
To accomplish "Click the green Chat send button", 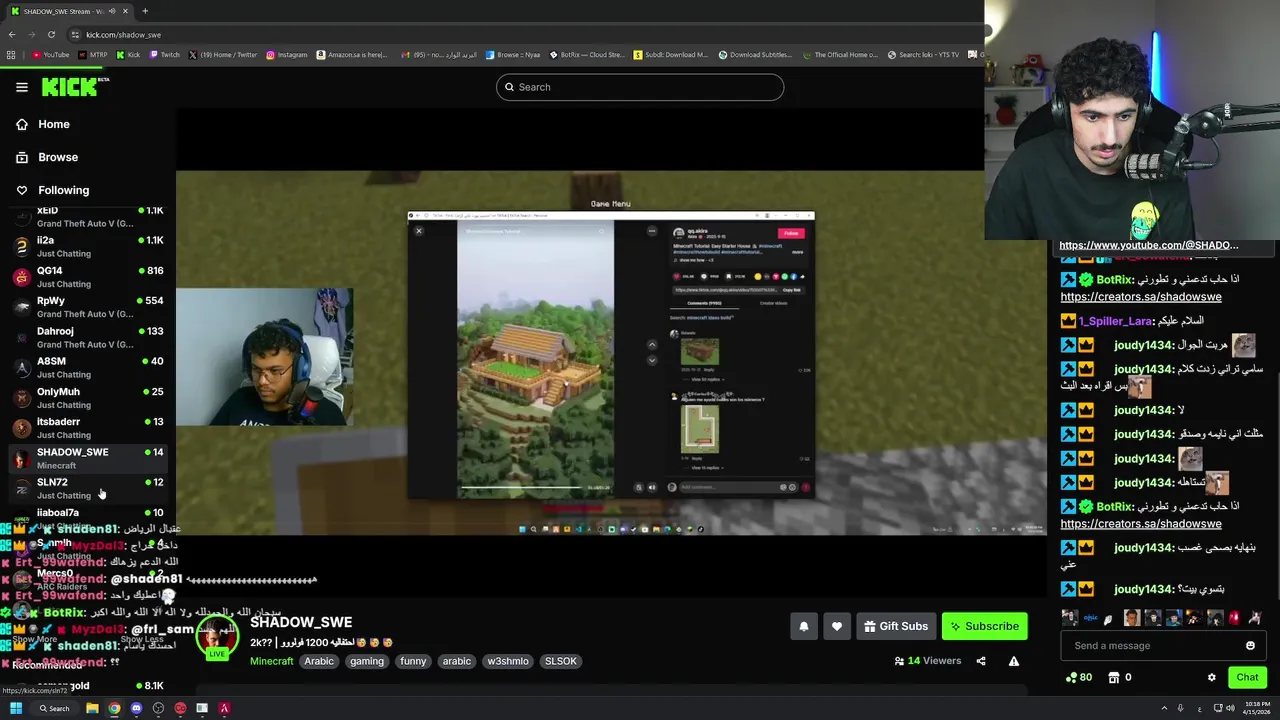I will click(1247, 677).
